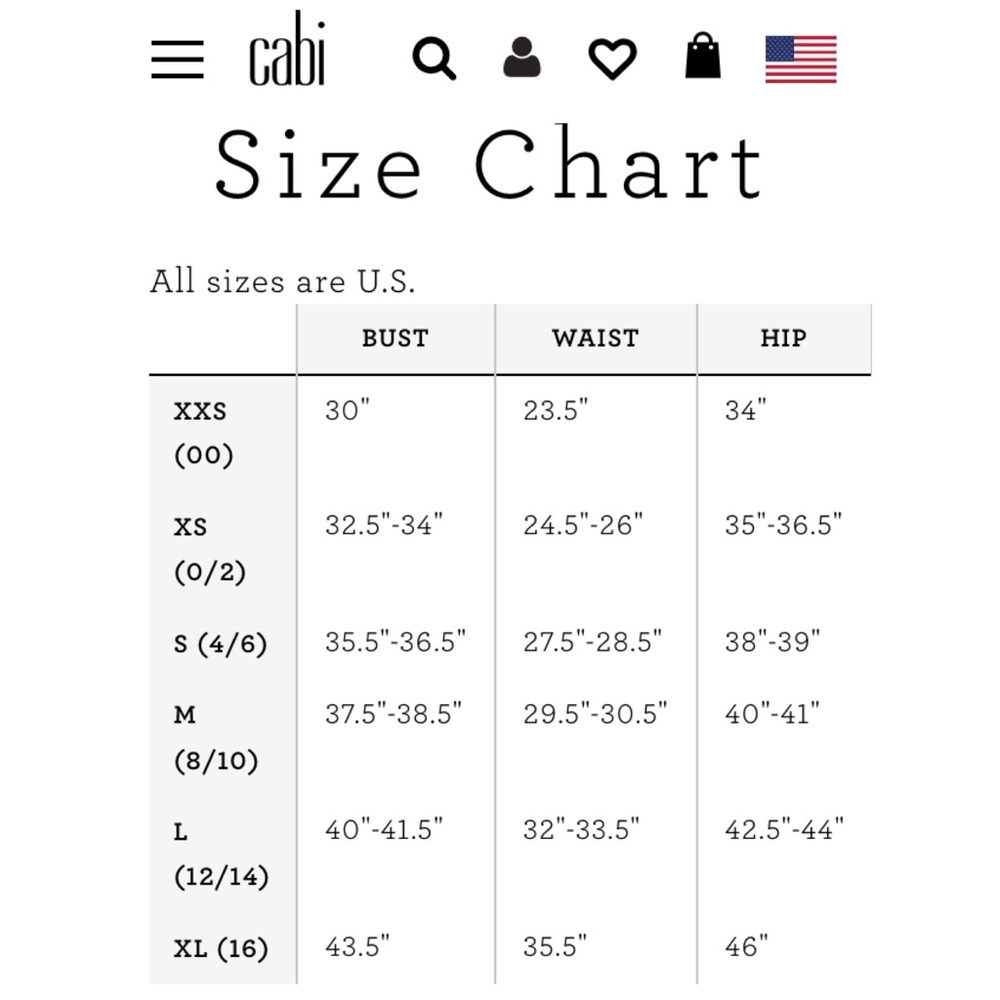1000x1000 pixels.
Task: Click the WAIST column header
Action: point(595,339)
